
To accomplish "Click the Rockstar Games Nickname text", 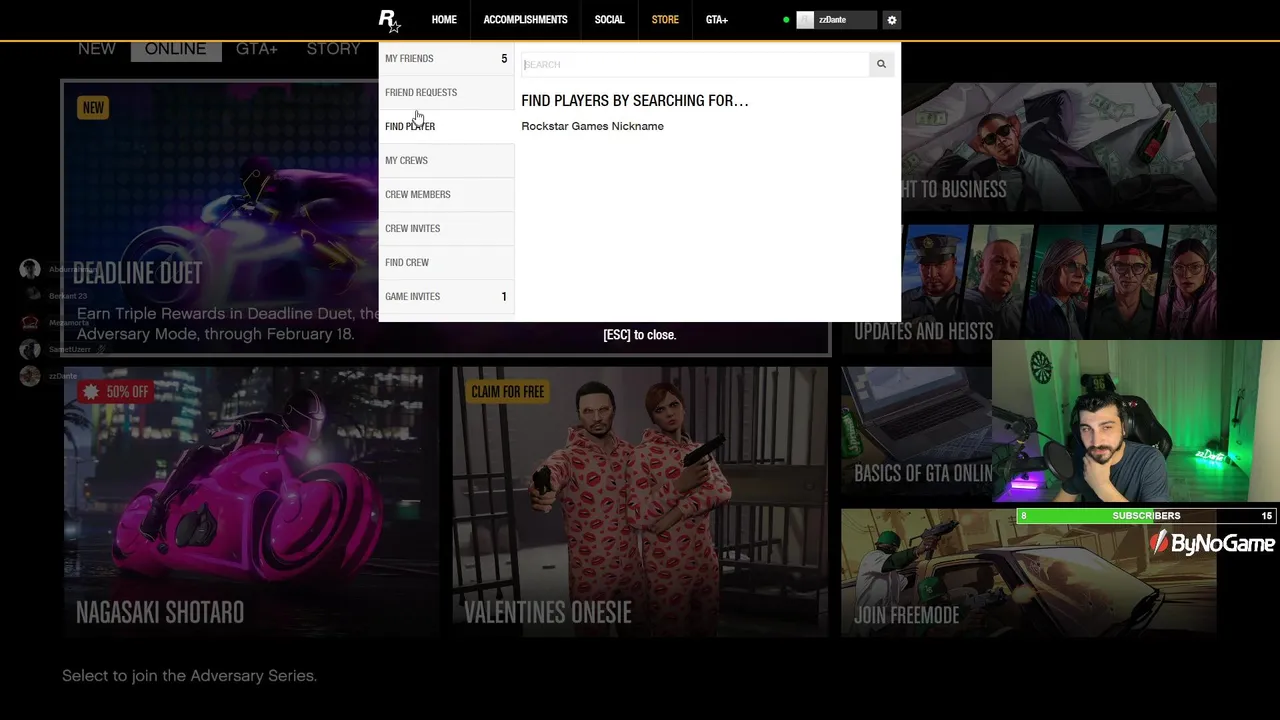I will [592, 126].
